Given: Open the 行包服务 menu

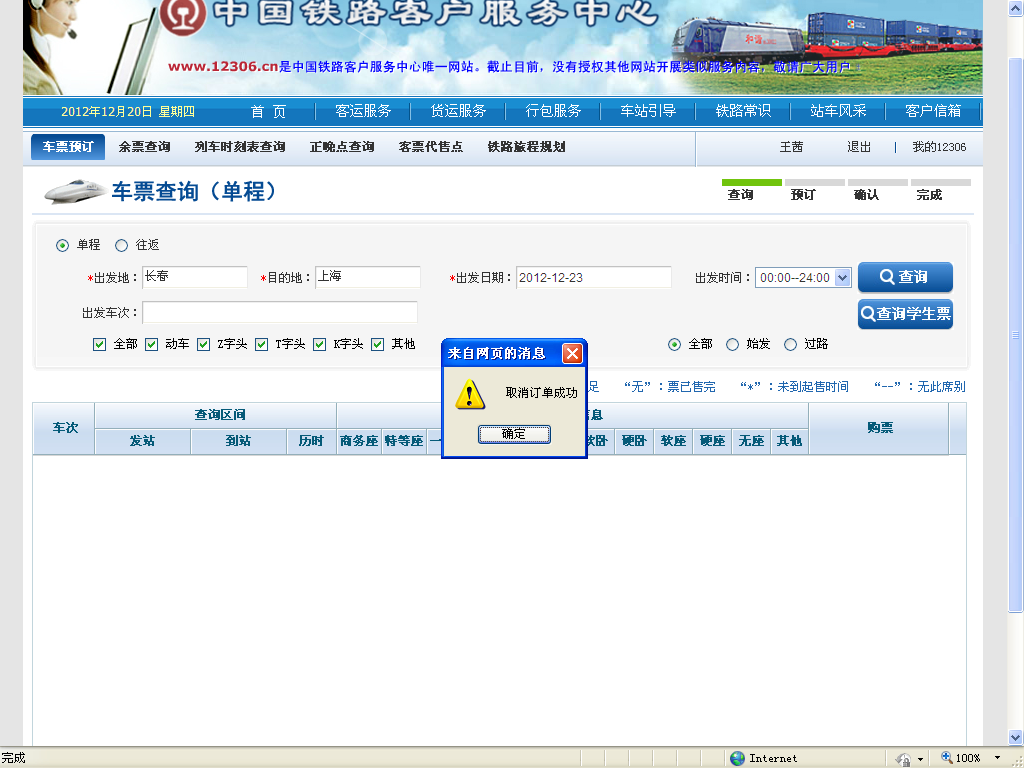Looking at the screenshot, I should coord(553,112).
